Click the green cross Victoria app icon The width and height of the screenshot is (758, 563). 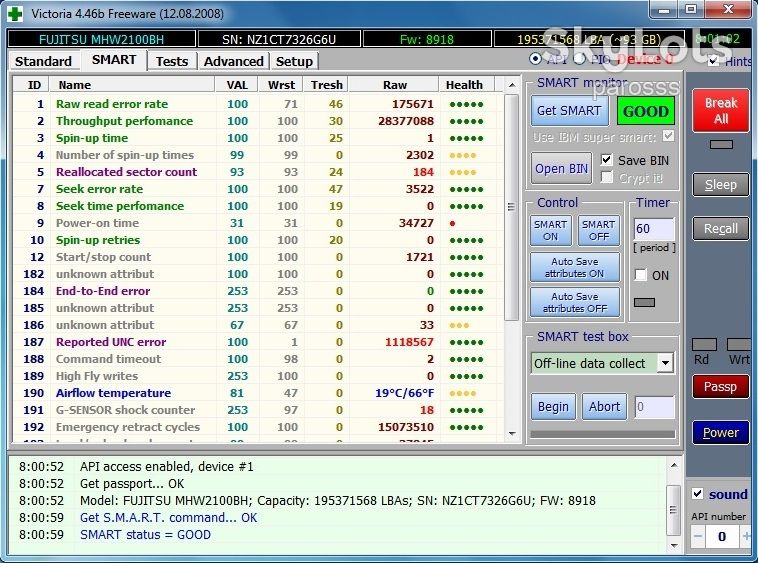pyautogui.click(x=15, y=13)
